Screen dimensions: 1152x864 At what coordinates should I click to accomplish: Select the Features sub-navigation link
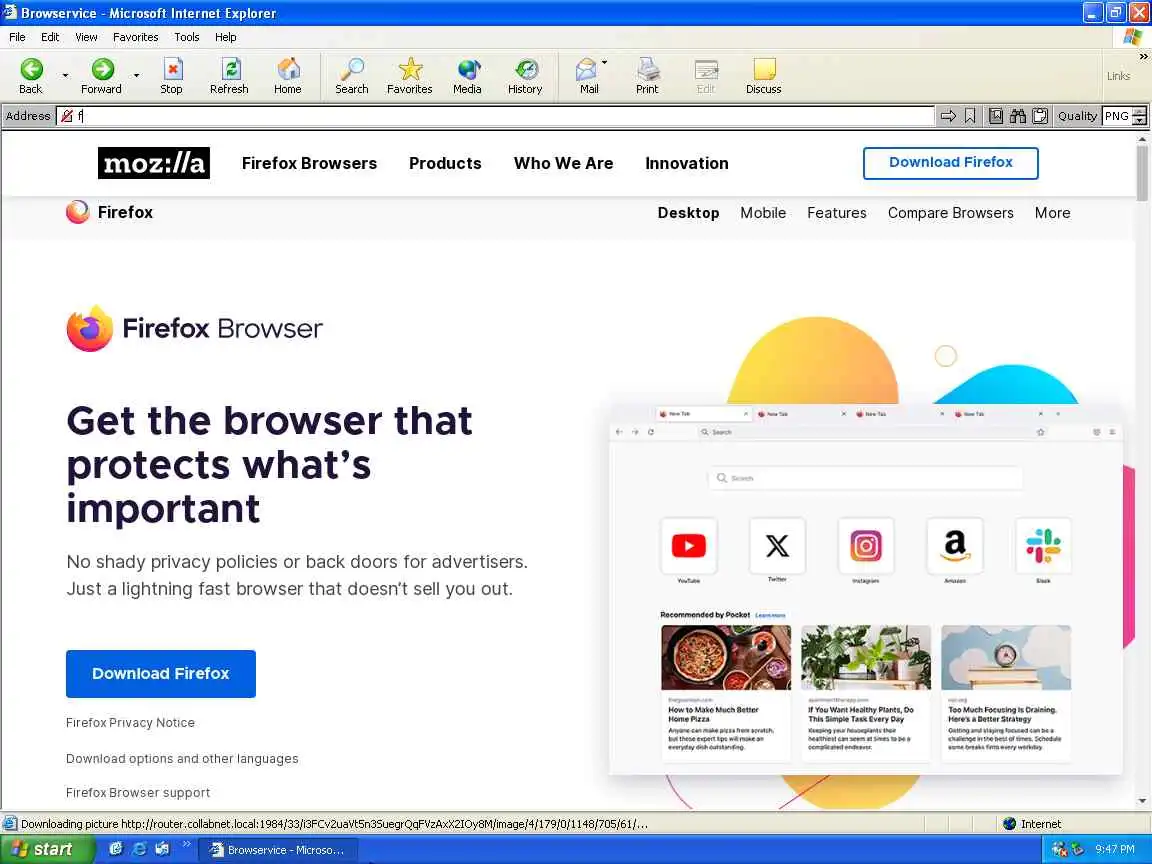pos(837,213)
